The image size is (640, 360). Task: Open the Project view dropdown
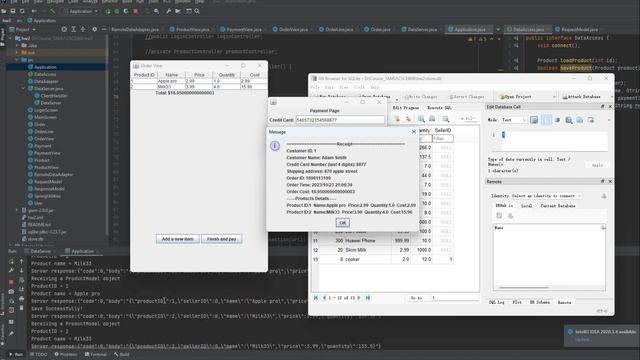pos(22,29)
